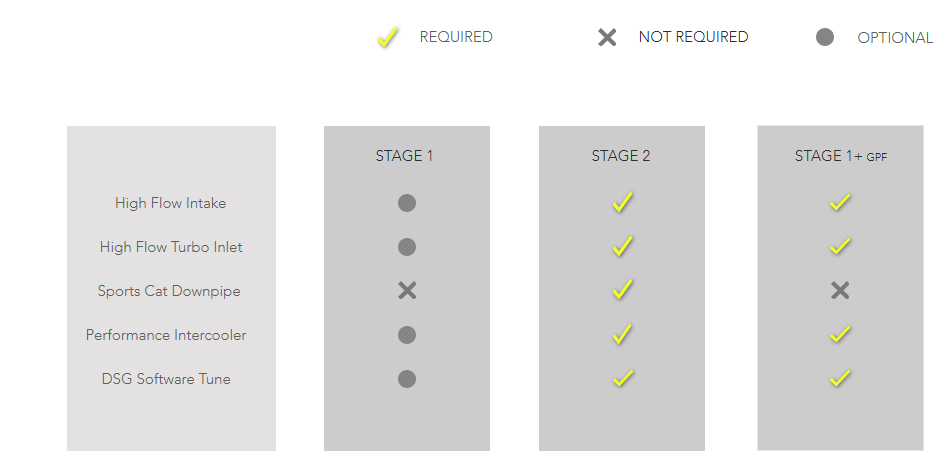Click Stage 1+ GPF High Flow Intake checkmark
The image size is (942, 470).
click(x=840, y=202)
